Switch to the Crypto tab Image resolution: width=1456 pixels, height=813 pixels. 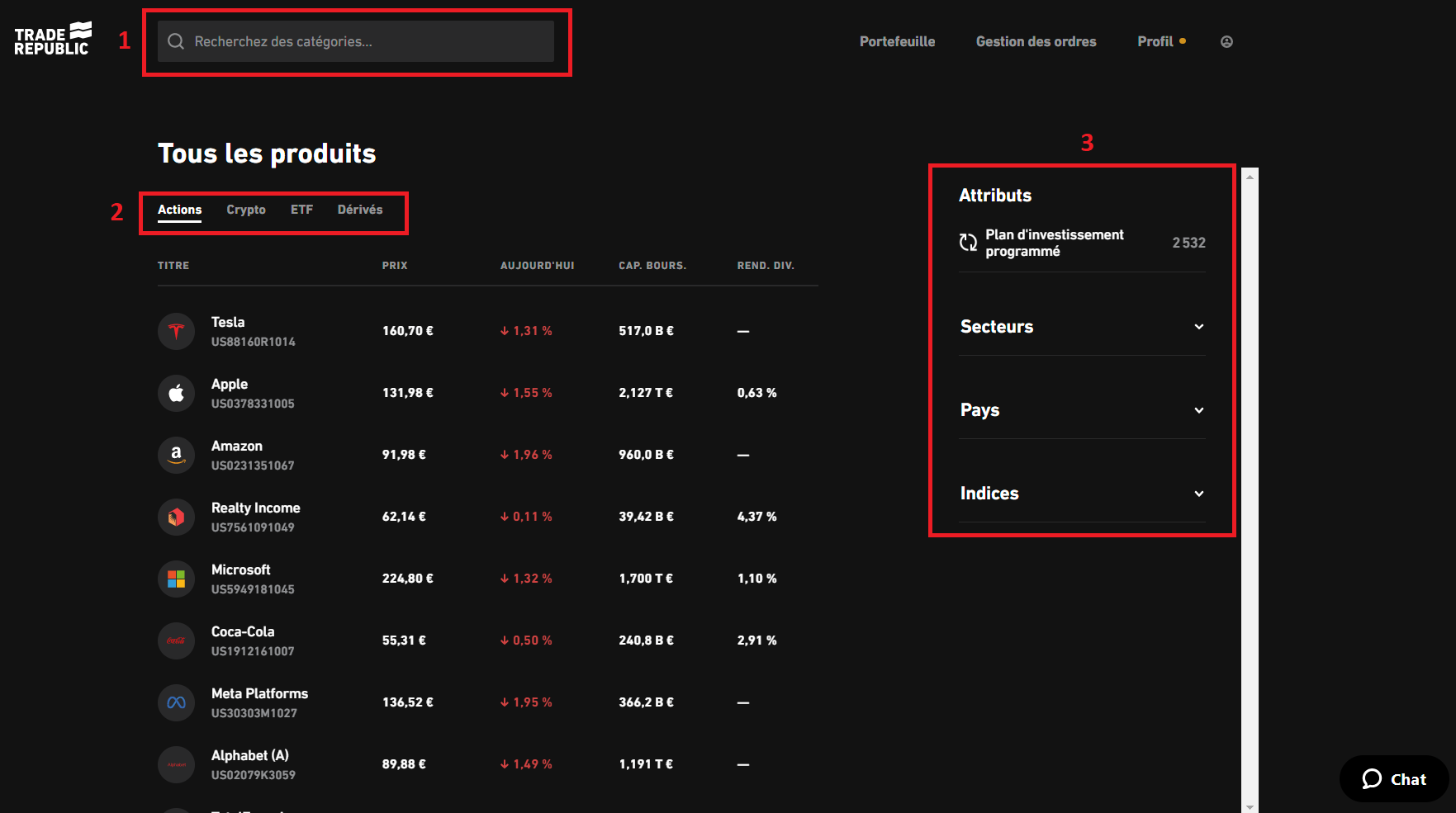coord(246,210)
